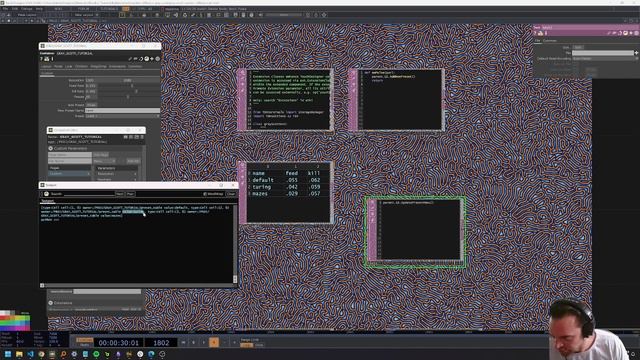Click Add Par in Component Editor
This screenshot has height=360, width=640.
(133, 161)
